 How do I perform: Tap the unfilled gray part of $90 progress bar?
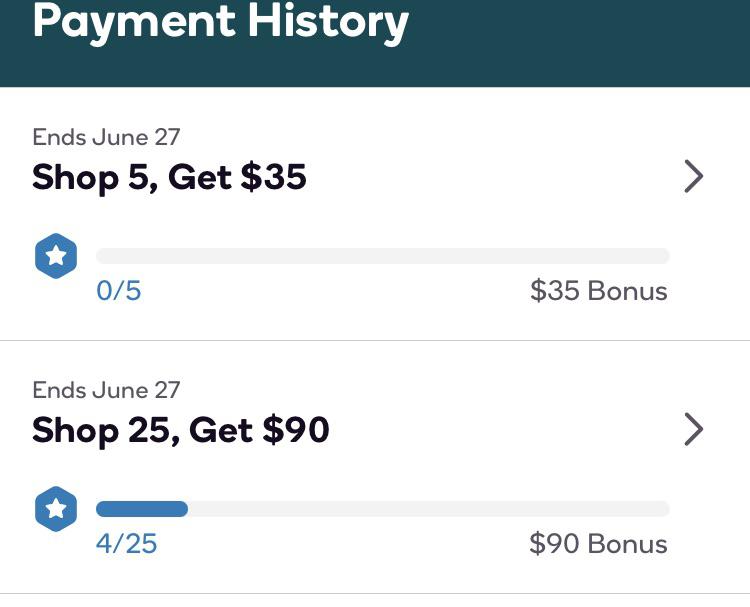click(x=429, y=509)
